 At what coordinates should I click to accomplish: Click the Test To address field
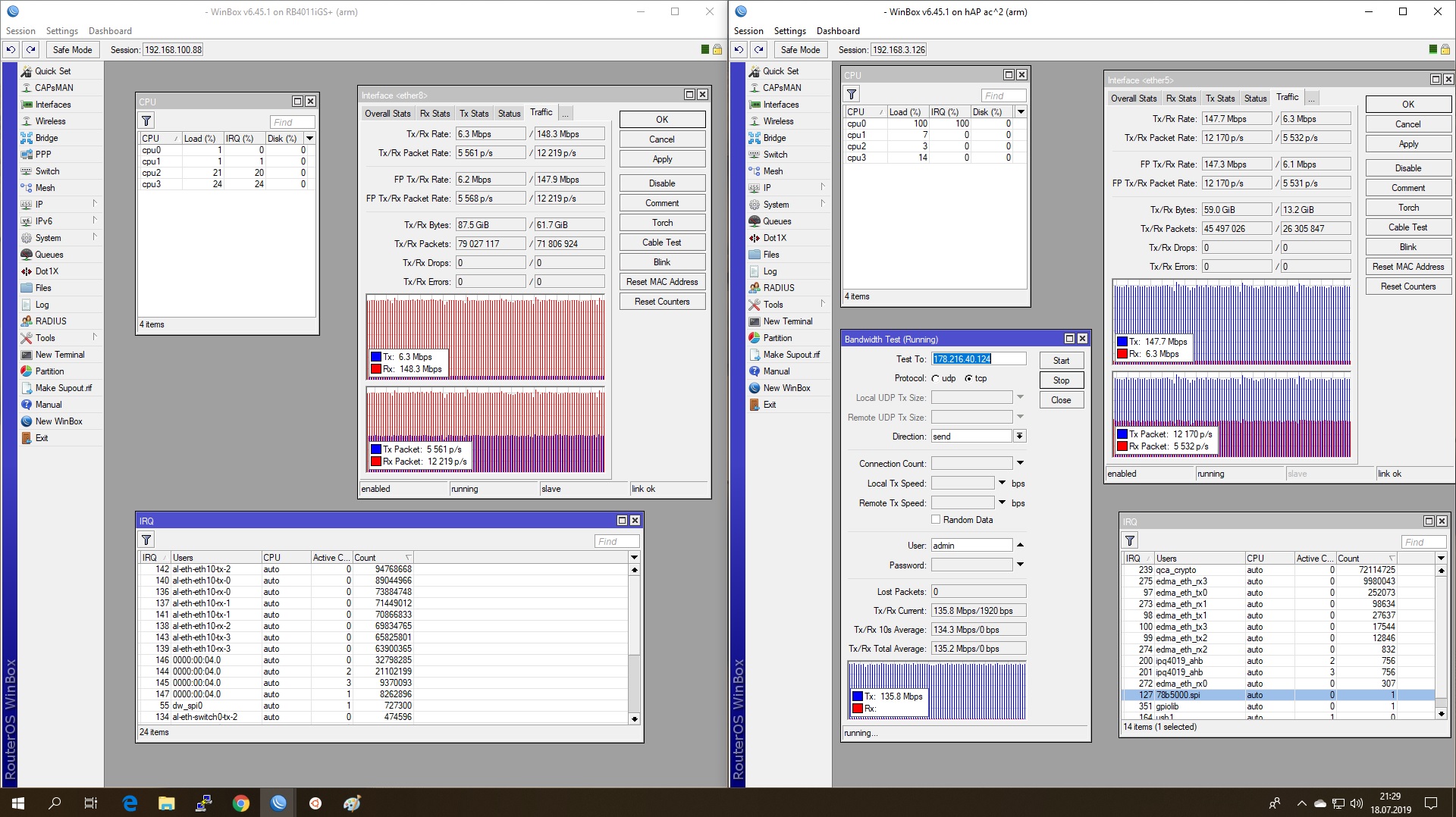tap(978, 359)
